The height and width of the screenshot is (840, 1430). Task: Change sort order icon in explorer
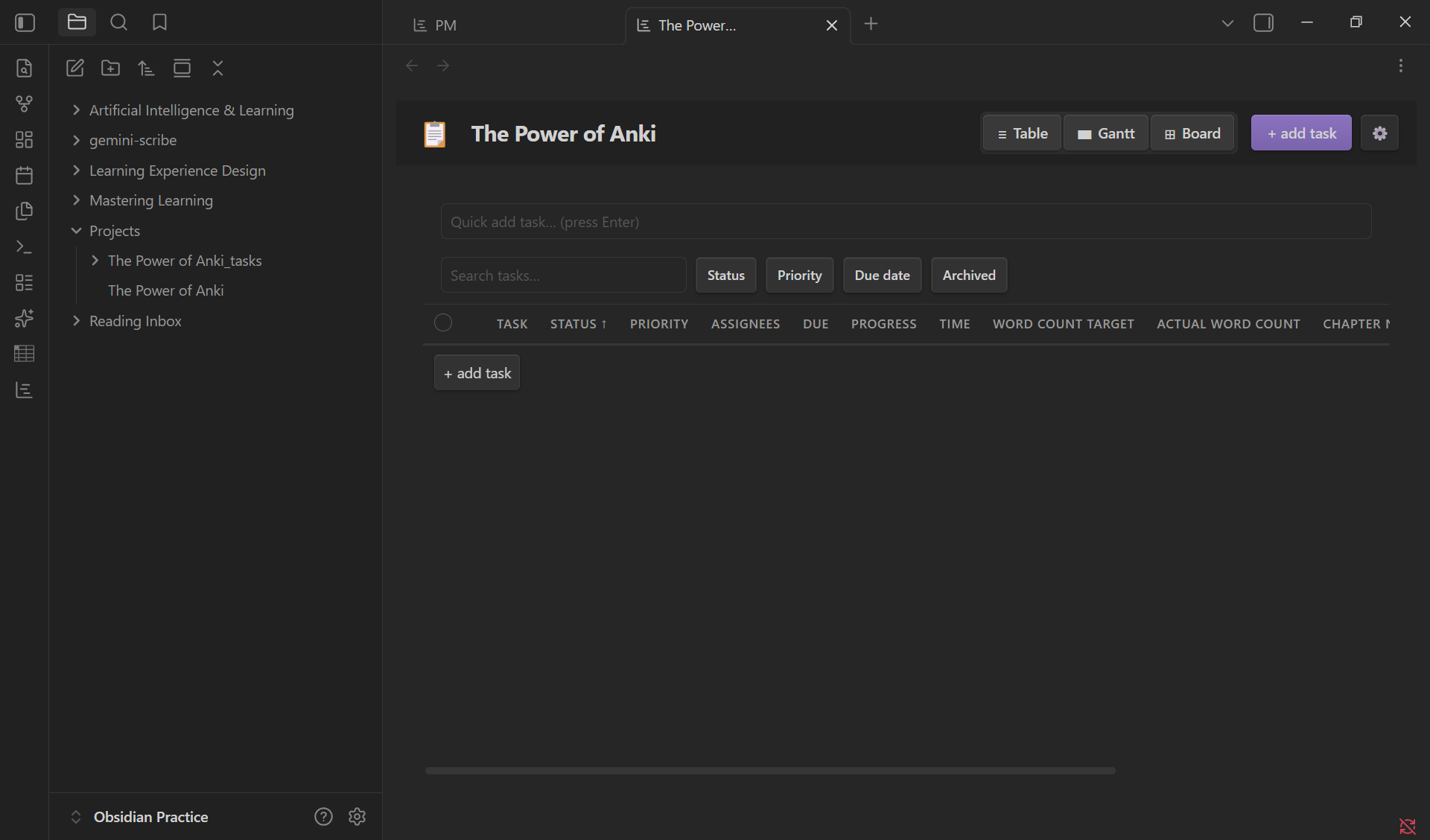click(x=146, y=68)
